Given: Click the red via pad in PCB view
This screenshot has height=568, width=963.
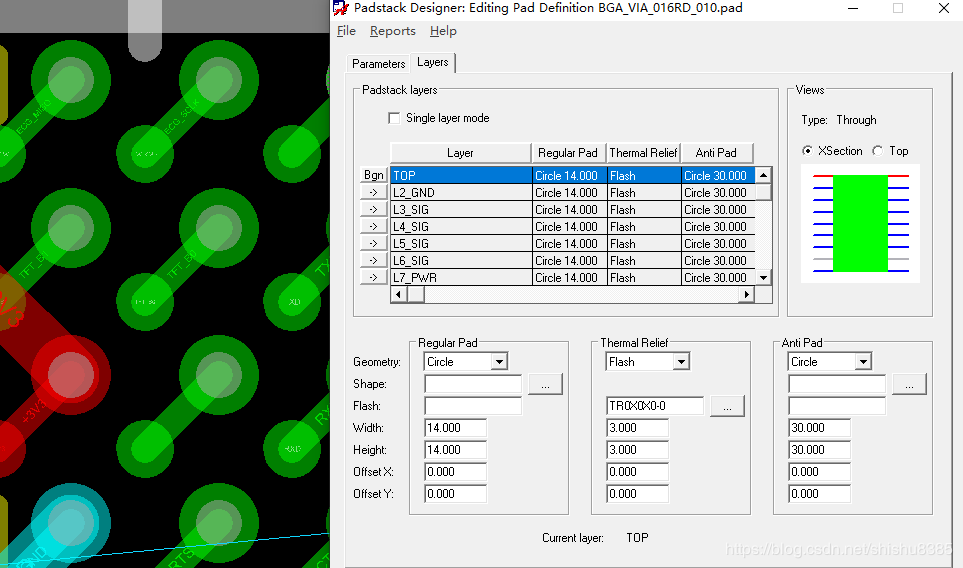Looking at the screenshot, I should click(x=71, y=374).
